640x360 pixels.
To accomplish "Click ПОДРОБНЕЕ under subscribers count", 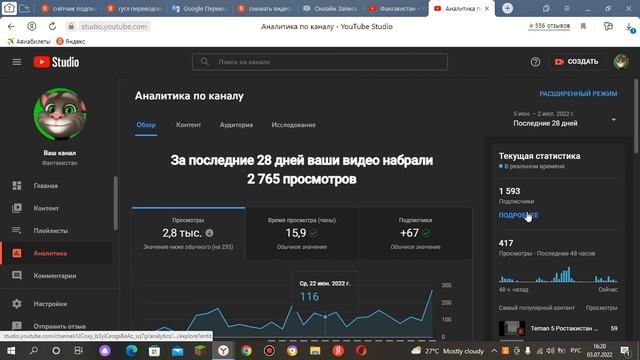I will click(x=518, y=215).
